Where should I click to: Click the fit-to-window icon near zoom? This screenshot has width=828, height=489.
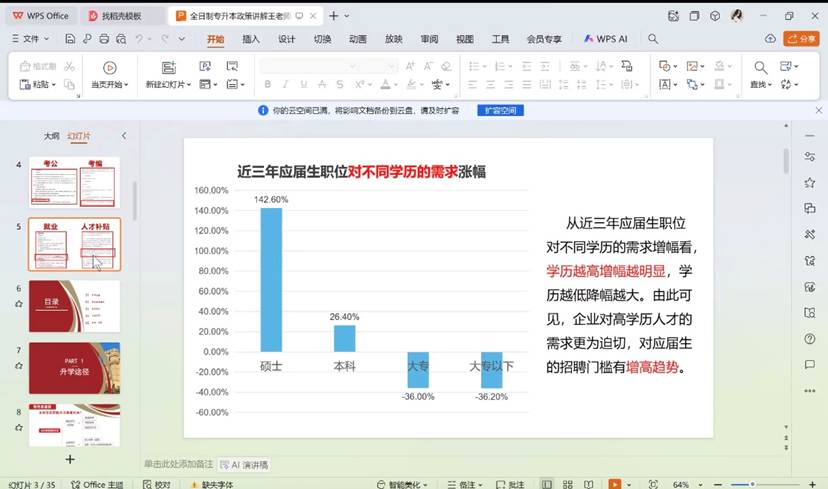coord(653,484)
